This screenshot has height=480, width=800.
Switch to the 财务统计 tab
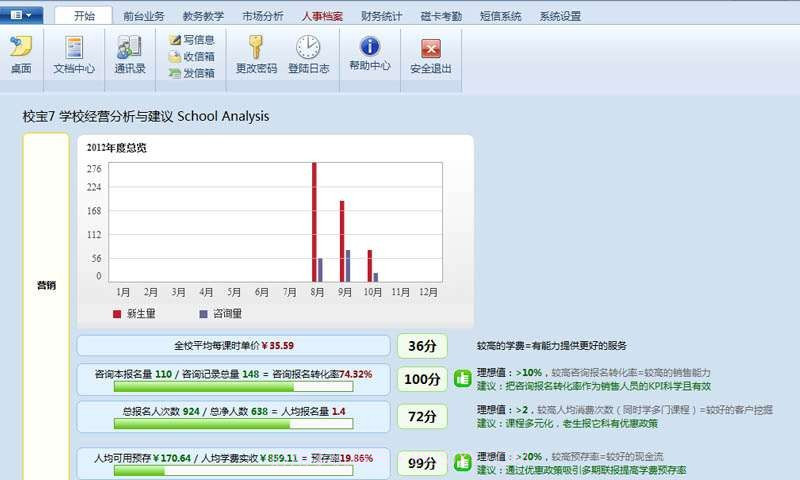[381, 16]
